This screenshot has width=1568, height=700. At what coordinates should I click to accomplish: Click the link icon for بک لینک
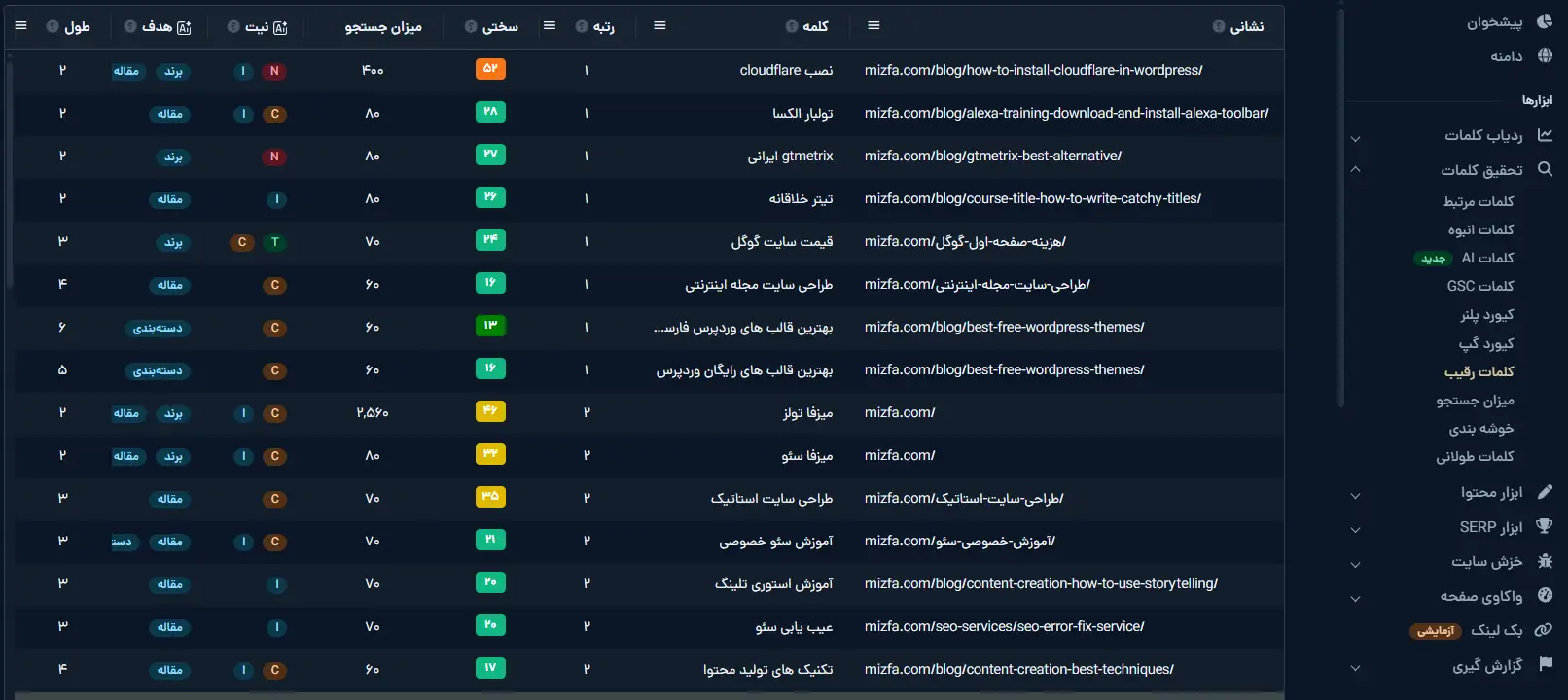tap(1544, 630)
